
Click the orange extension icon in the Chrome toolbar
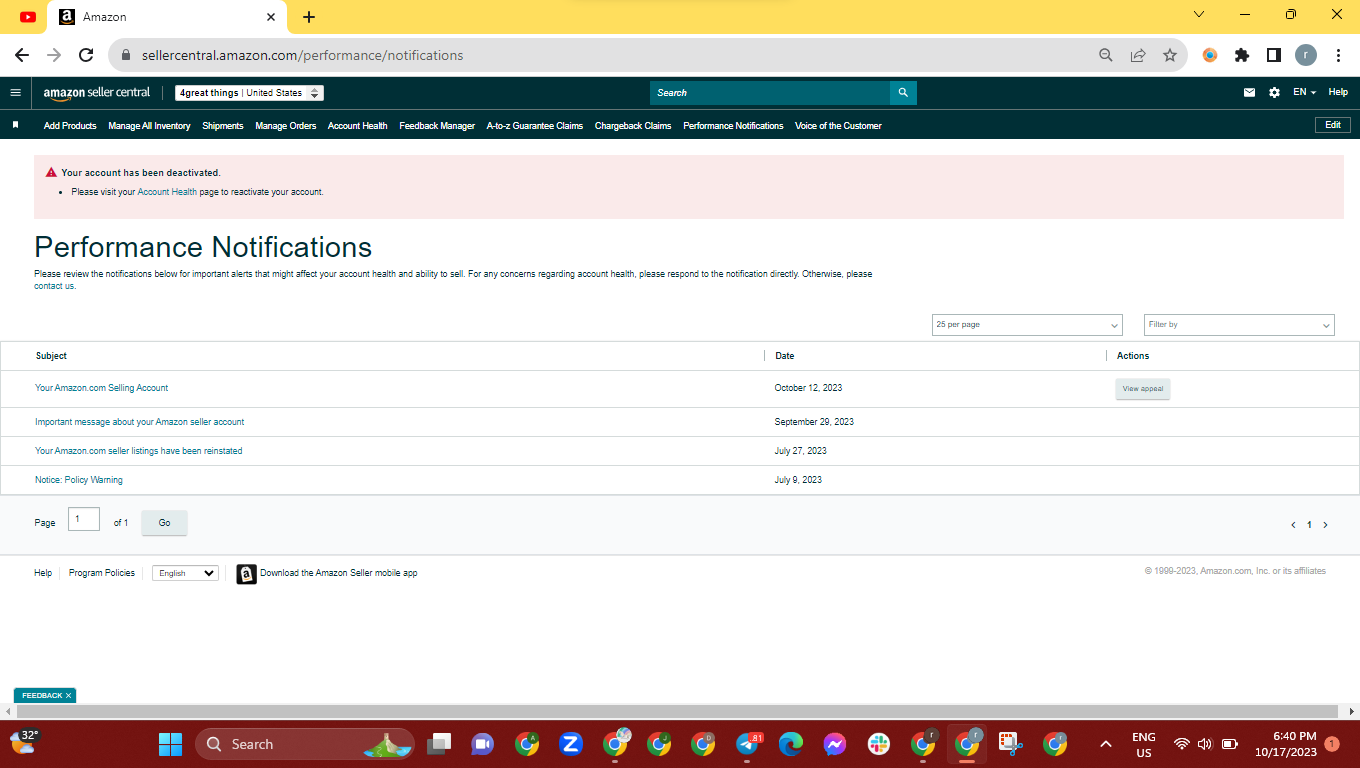[1210, 56]
